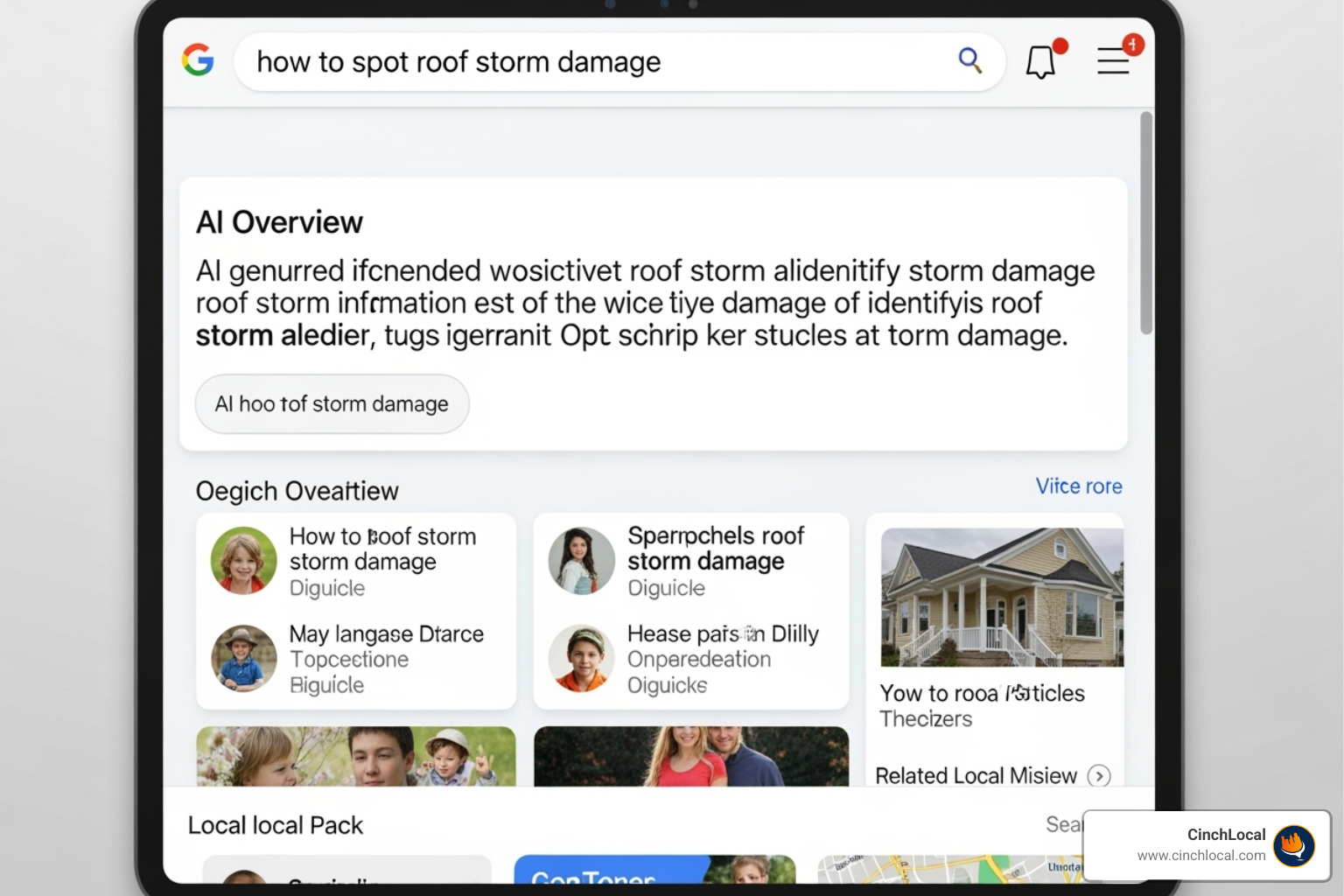Click the Google logo icon
This screenshot has width=1344, height=896.
point(198,60)
